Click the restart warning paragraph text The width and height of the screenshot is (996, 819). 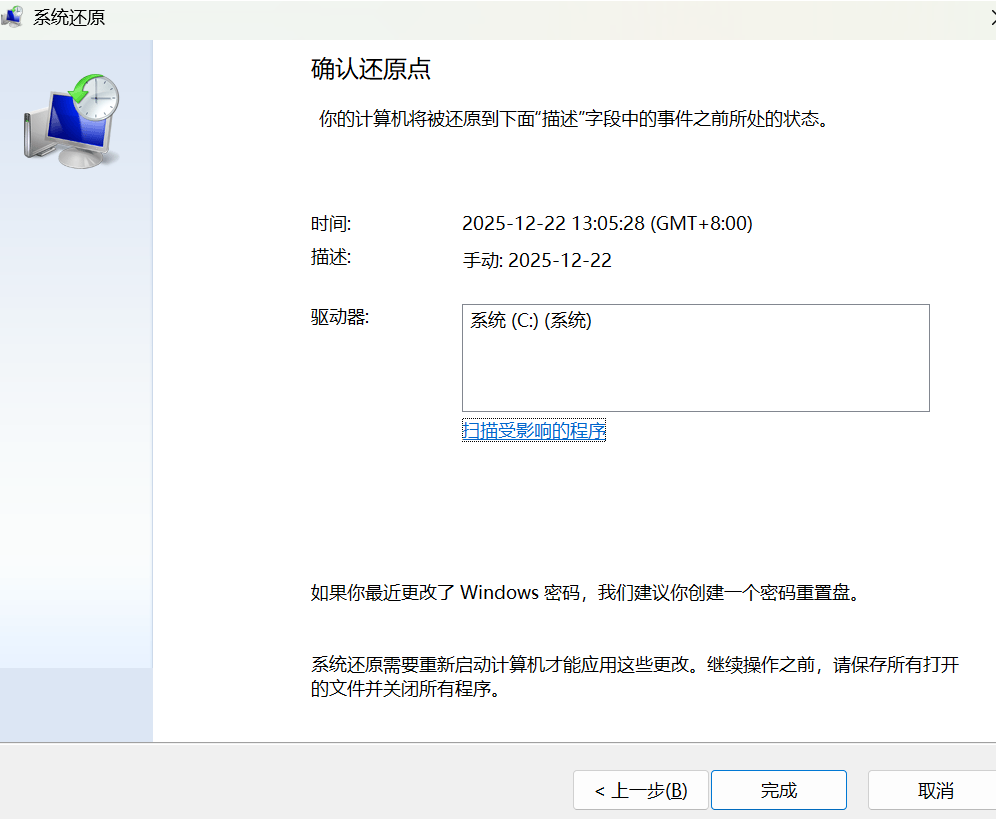(634, 677)
